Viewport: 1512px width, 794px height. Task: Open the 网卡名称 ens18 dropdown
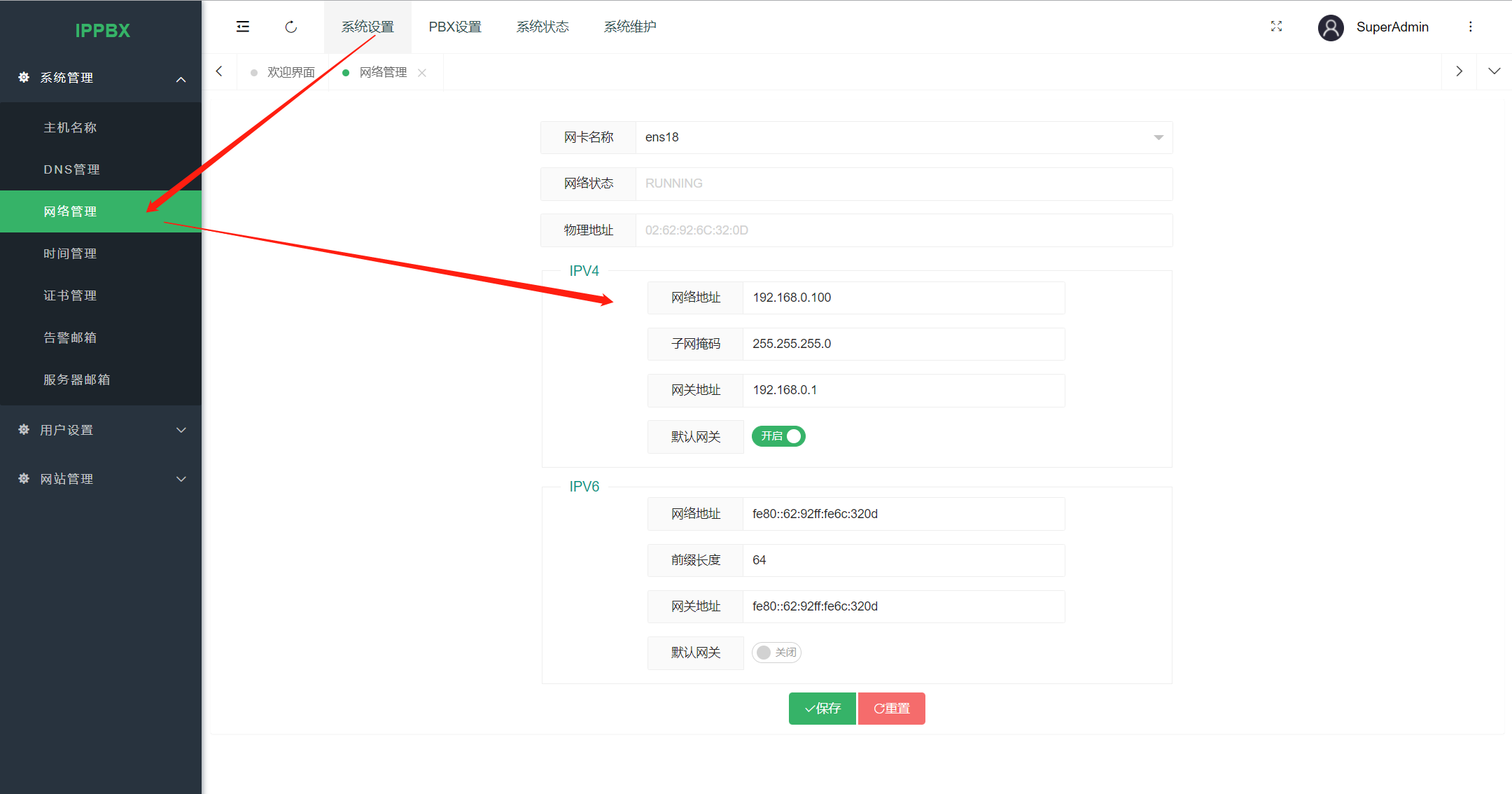[x=904, y=137]
